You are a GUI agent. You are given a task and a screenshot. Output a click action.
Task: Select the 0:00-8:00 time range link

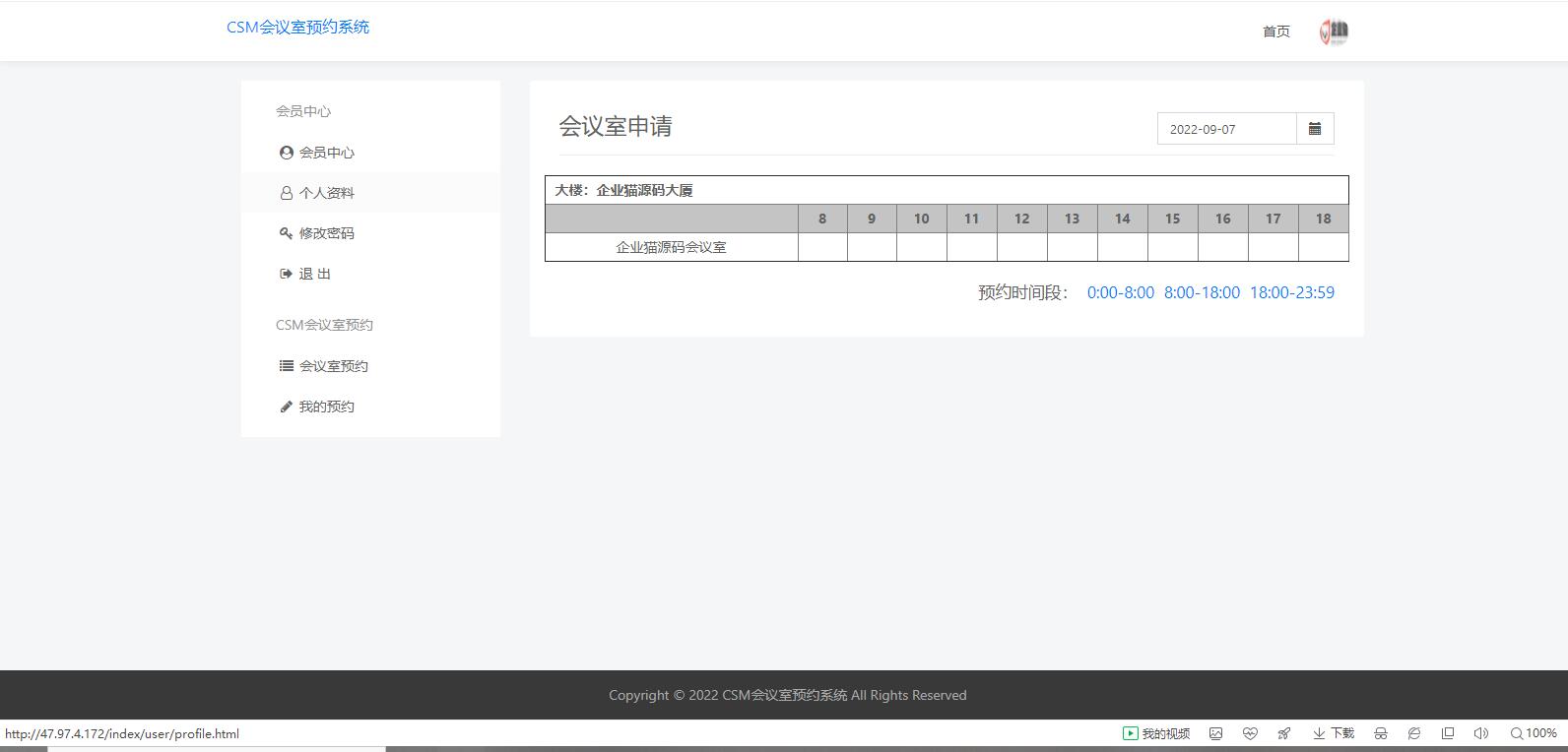1120,292
